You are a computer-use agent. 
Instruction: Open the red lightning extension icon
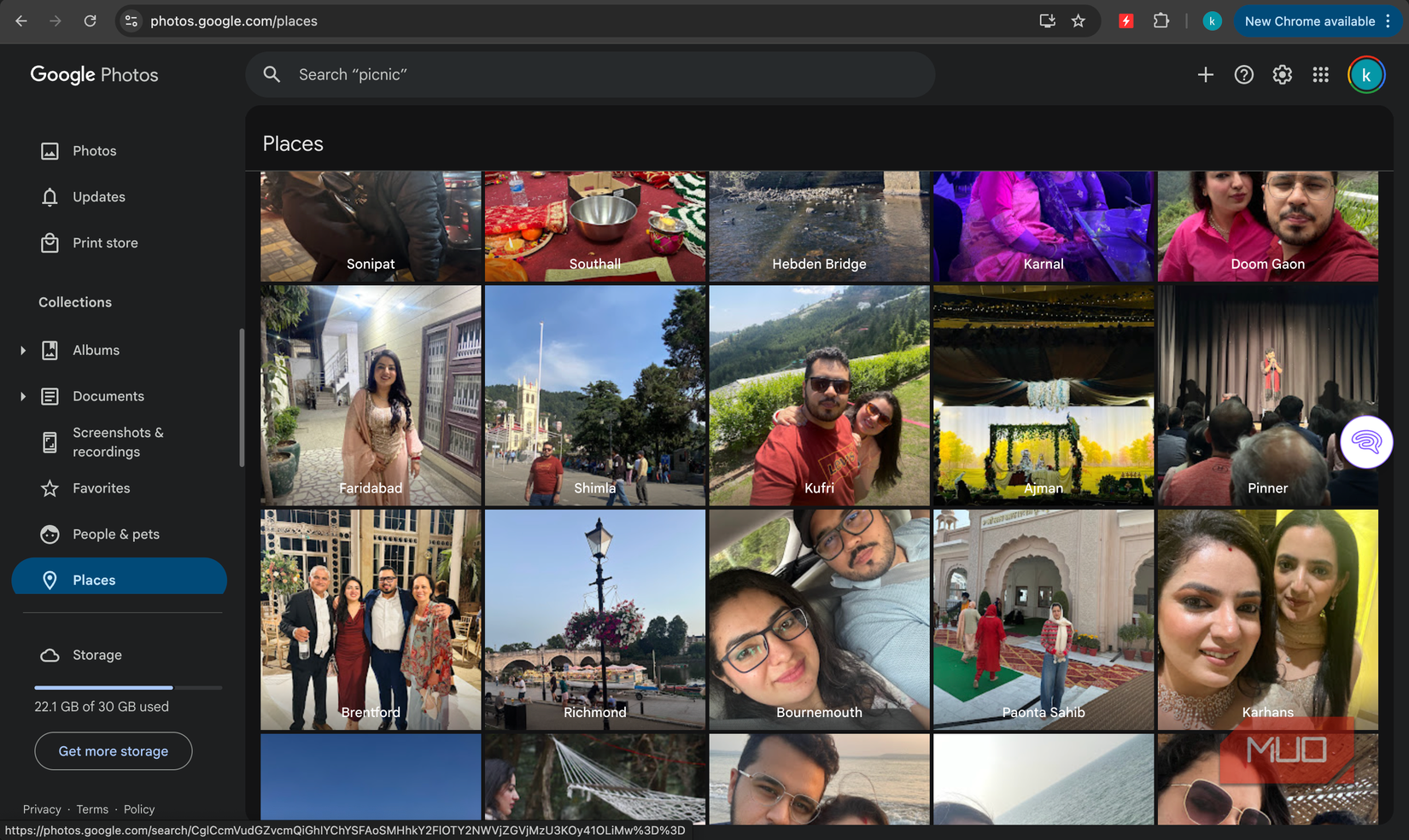pyautogui.click(x=1126, y=21)
